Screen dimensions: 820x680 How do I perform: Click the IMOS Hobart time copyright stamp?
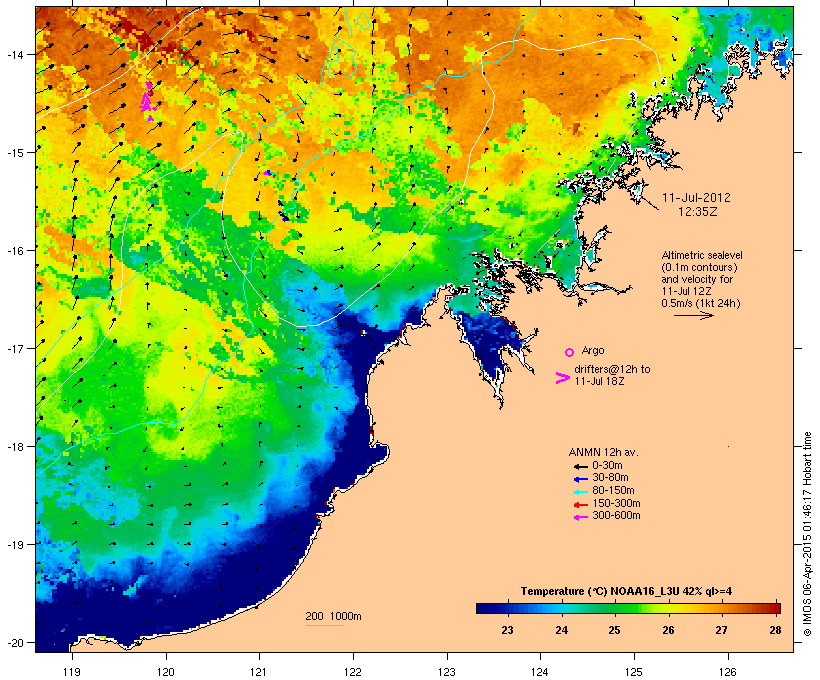point(807,534)
